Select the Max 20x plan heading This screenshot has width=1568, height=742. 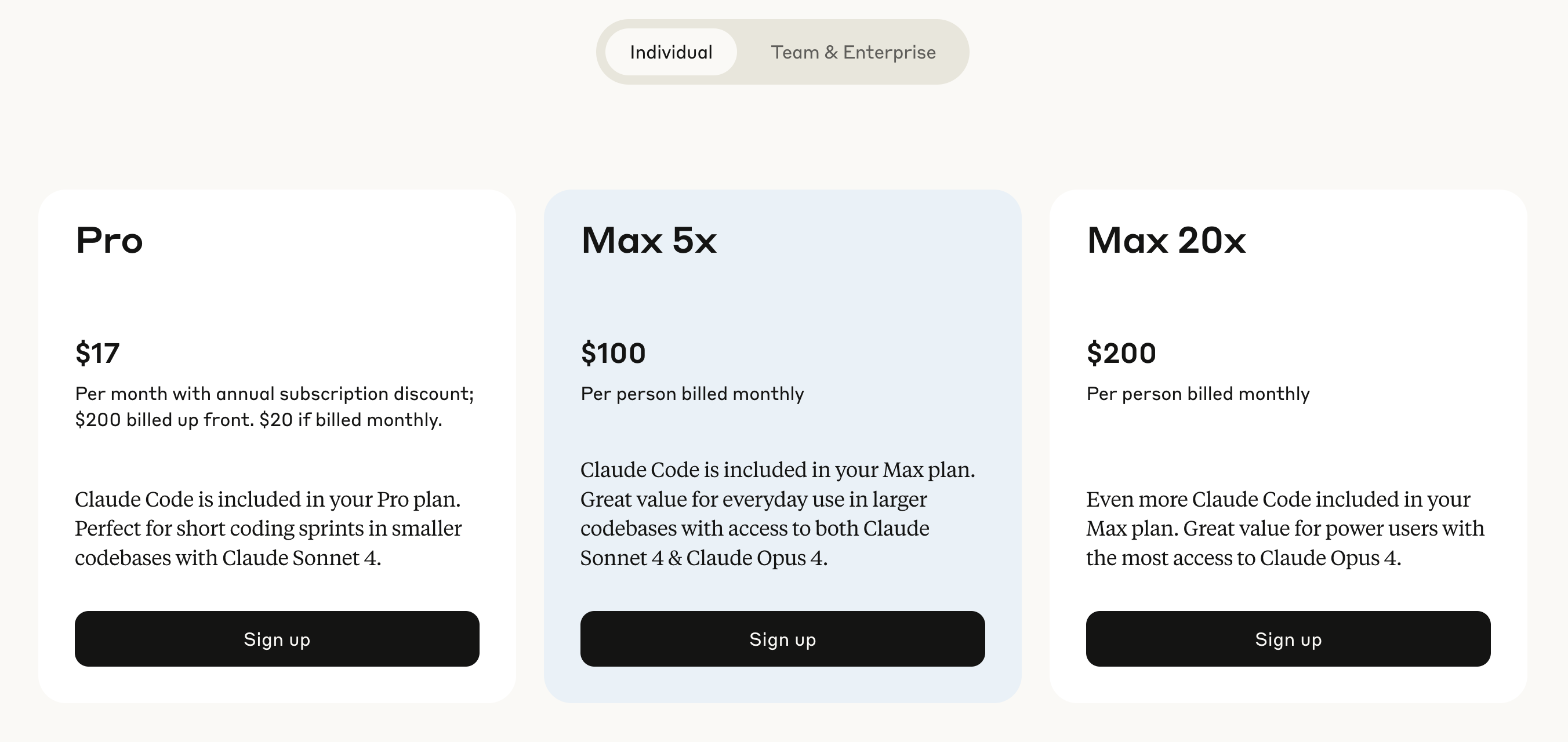[x=1166, y=241]
